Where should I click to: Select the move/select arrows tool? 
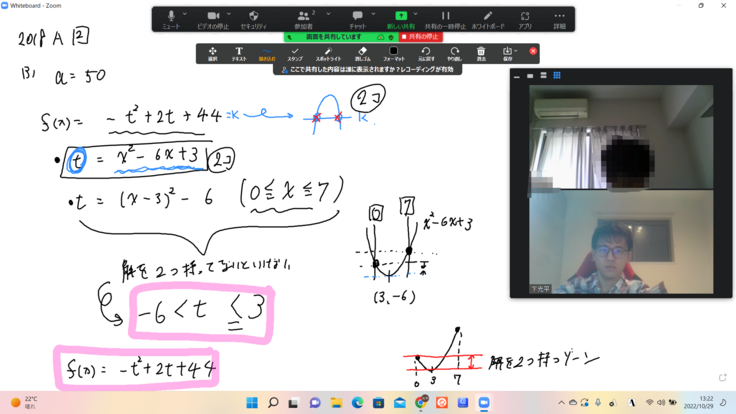212,53
